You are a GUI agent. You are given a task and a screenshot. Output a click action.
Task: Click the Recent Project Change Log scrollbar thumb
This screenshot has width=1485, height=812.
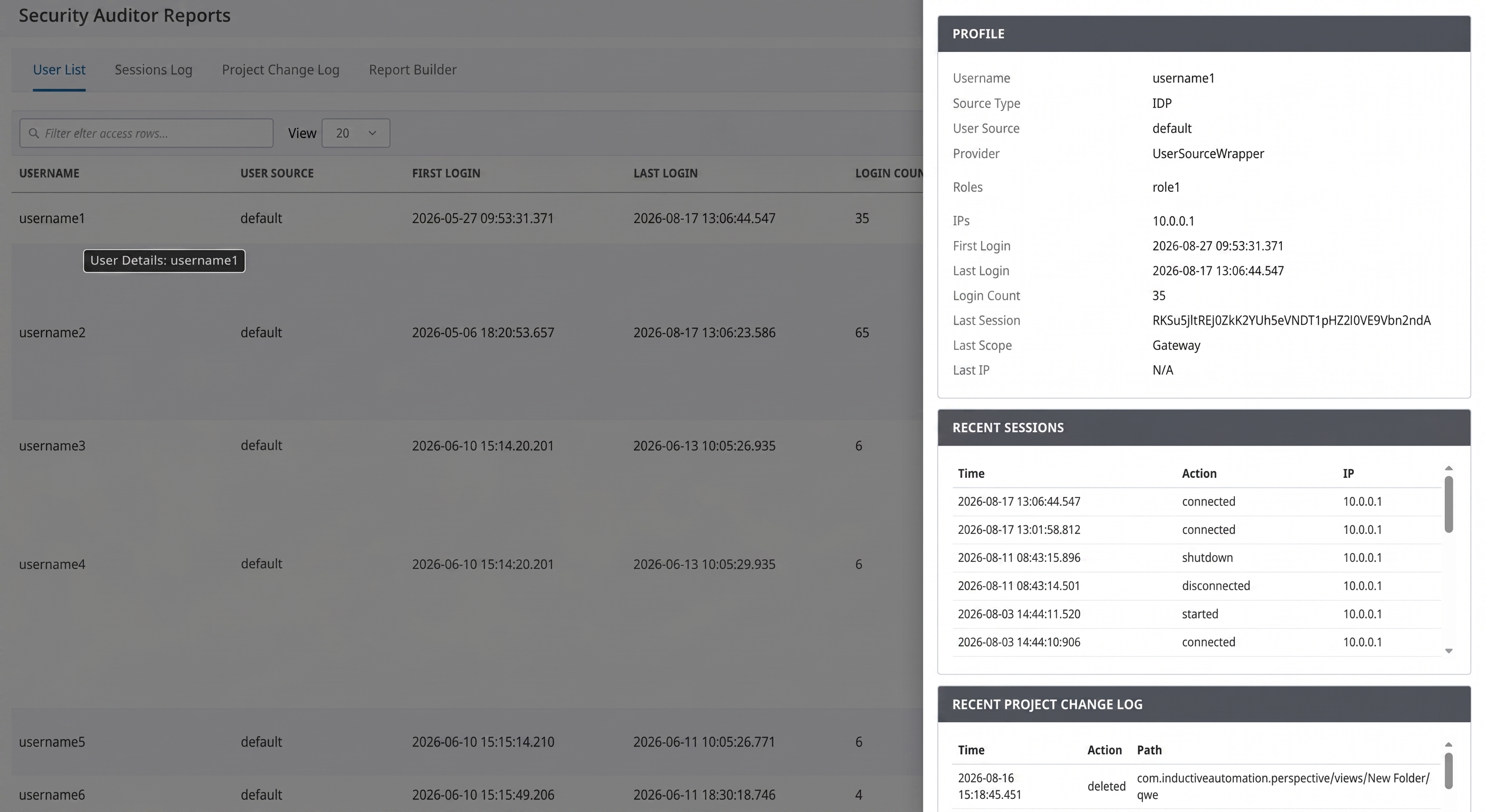(1449, 771)
